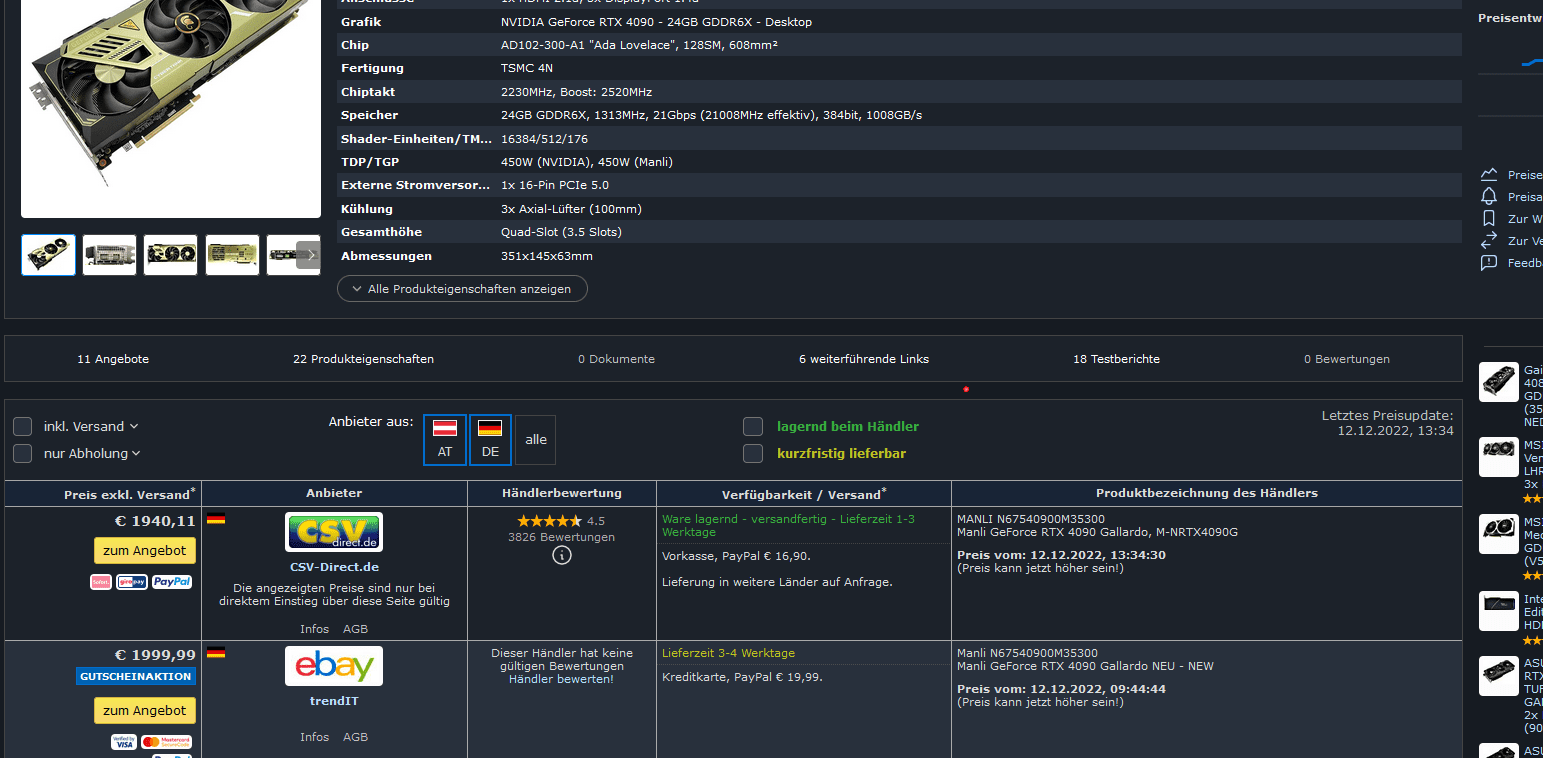
Task: Enable the 'nur Abholung' checkbox
Action: pyautogui.click(x=23, y=454)
